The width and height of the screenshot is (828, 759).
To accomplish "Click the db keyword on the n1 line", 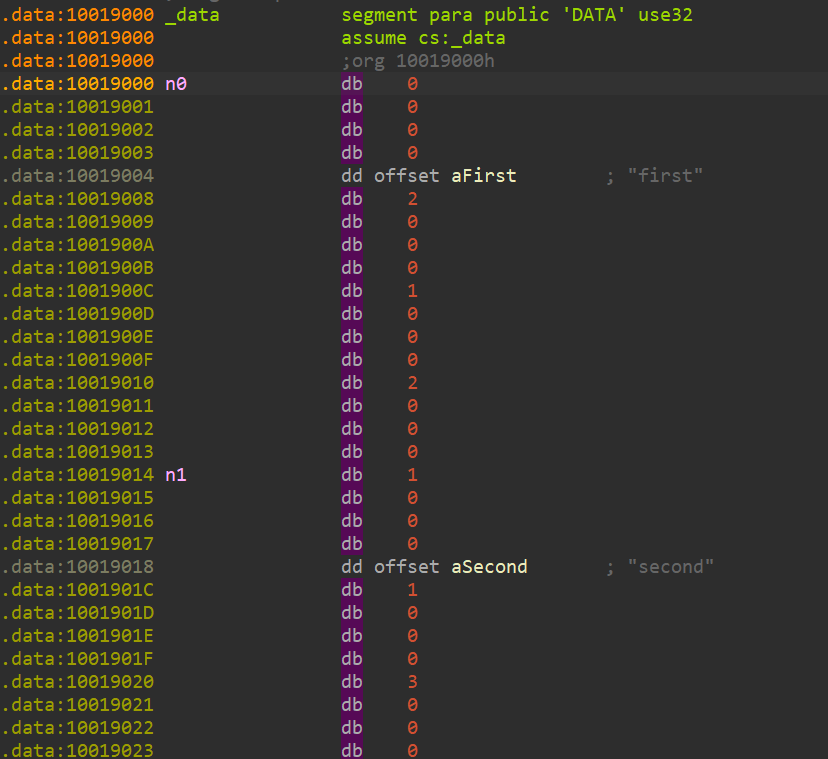I will (352, 475).
